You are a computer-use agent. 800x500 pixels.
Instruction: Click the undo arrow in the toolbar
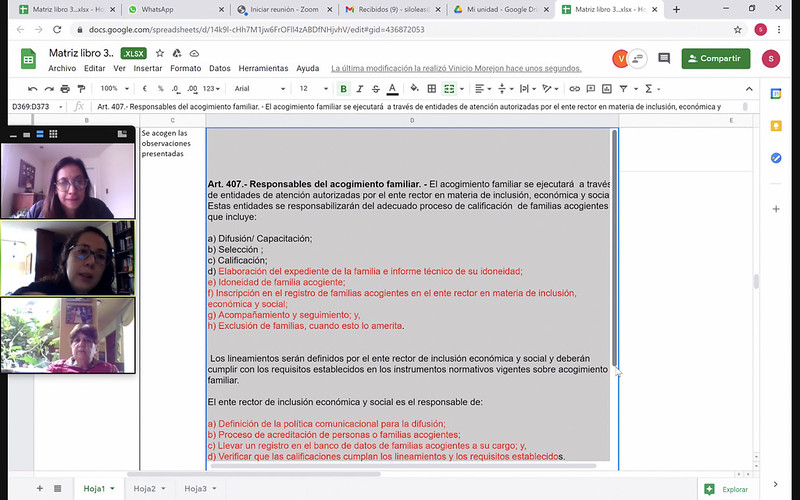pos(33,89)
